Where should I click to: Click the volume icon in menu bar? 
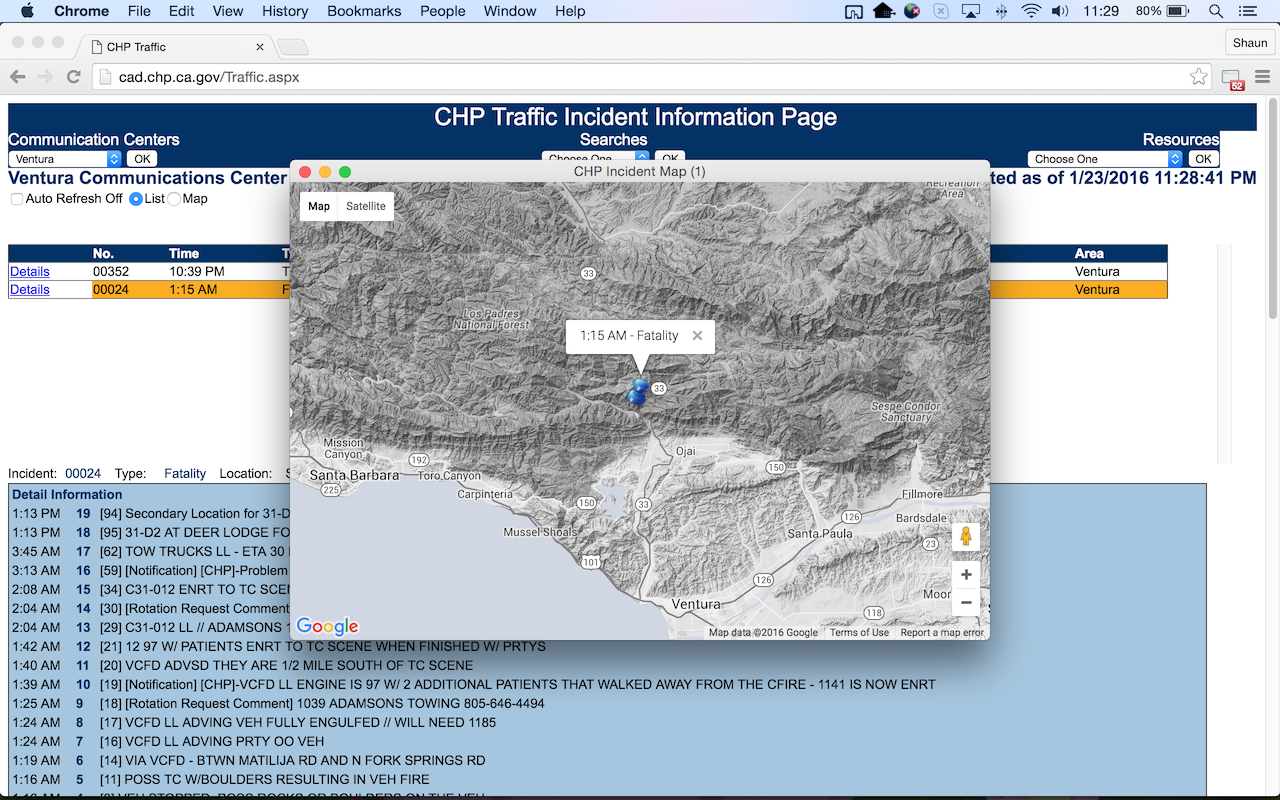point(1061,11)
